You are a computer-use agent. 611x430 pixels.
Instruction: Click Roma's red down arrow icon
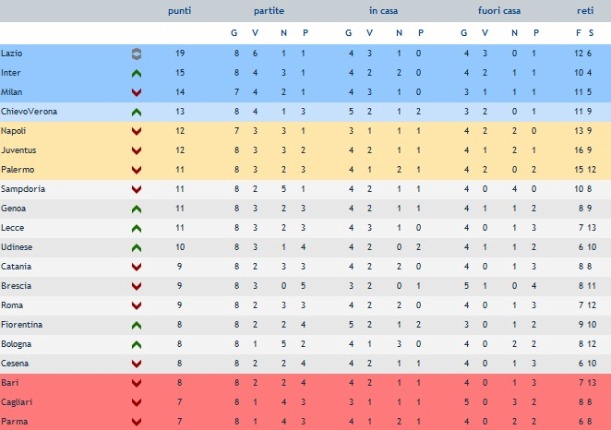[x=136, y=305]
